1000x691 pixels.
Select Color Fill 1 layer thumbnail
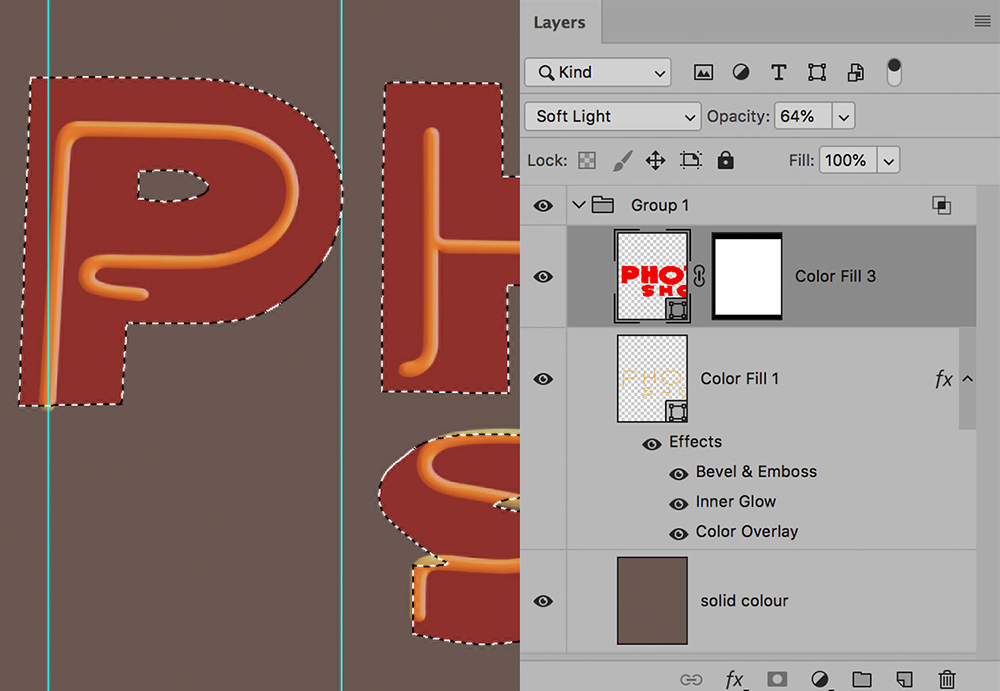click(652, 379)
